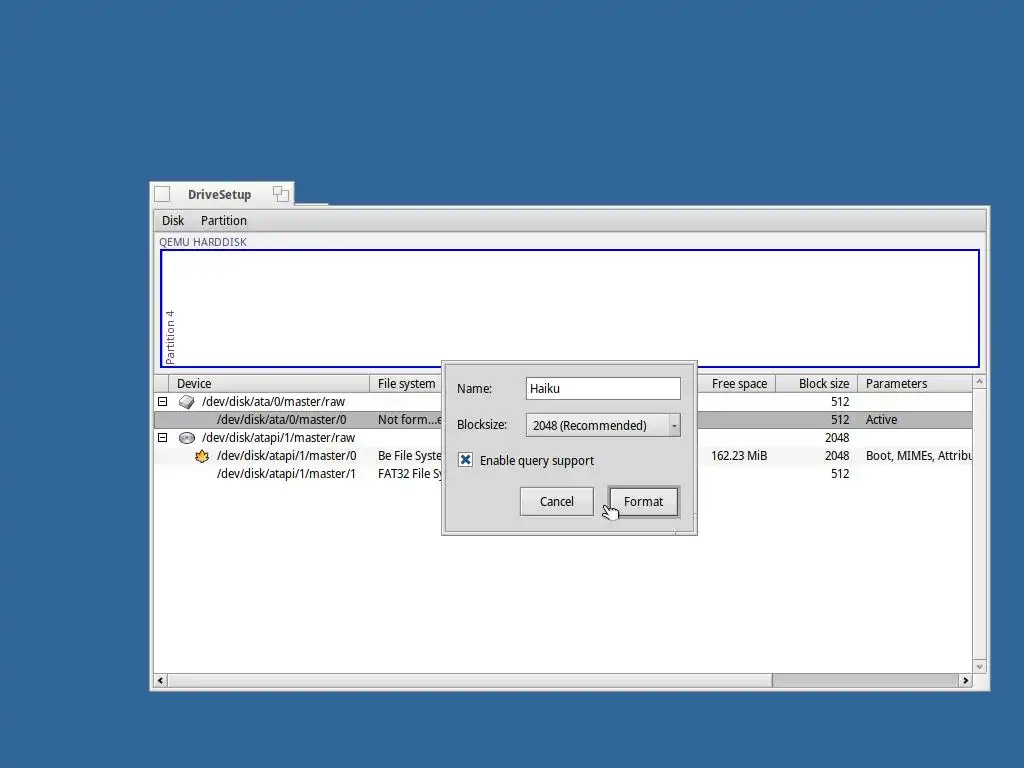Click the DriveSetup window zoom icon
1024x768 pixels.
[x=281, y=194]
